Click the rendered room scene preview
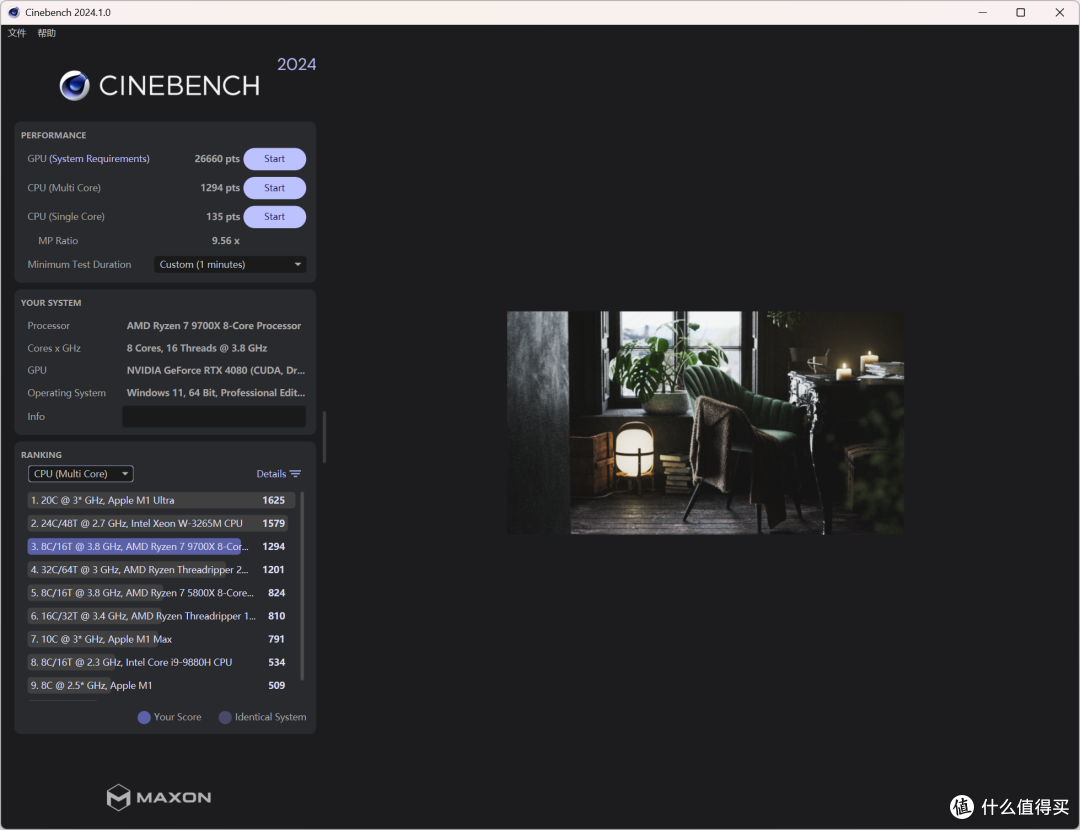1080x830 pixels. (705, 422)
